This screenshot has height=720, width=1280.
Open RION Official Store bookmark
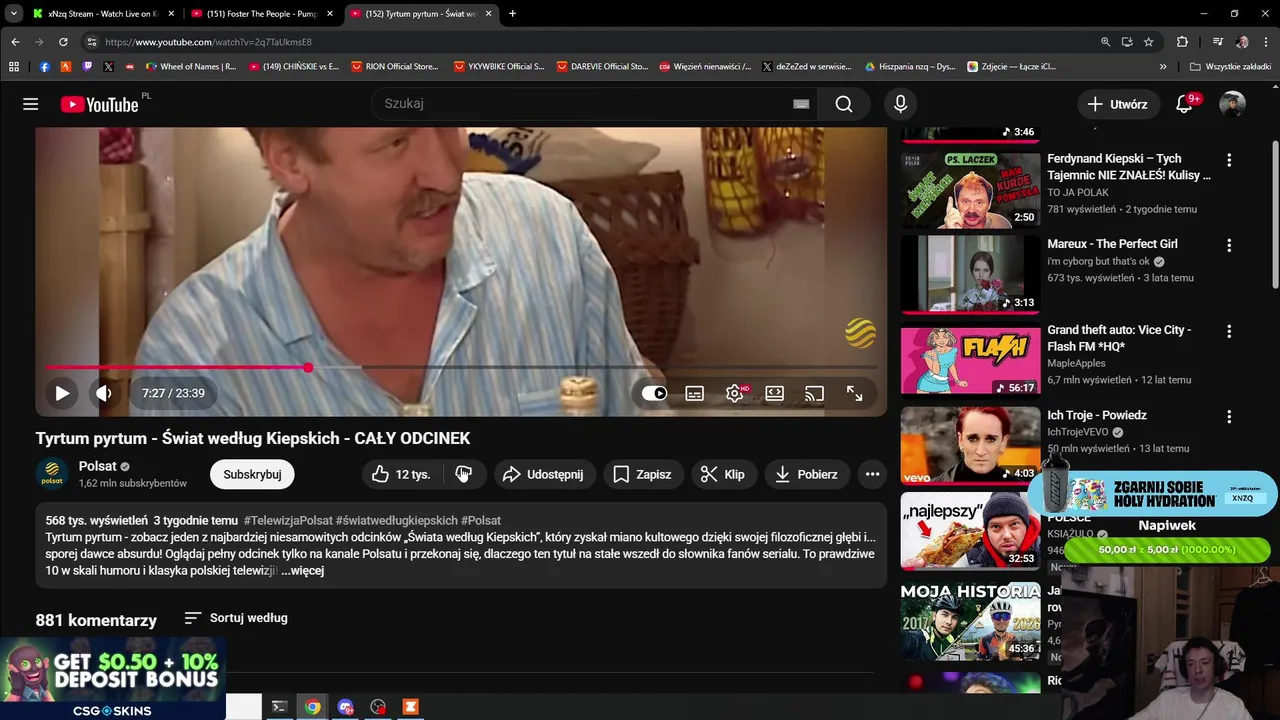coord(395,66)
